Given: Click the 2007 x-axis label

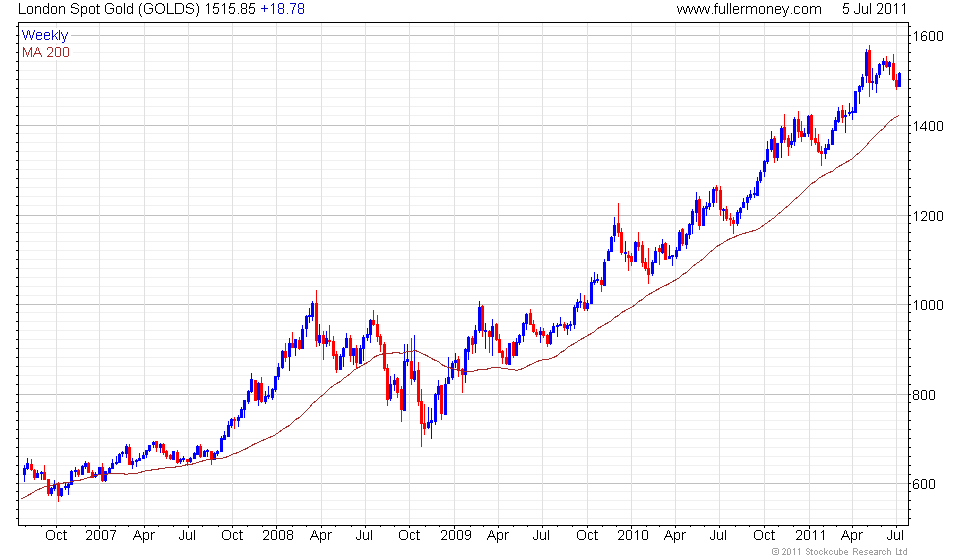Looking at the screenshot, I should click(101, 536).
